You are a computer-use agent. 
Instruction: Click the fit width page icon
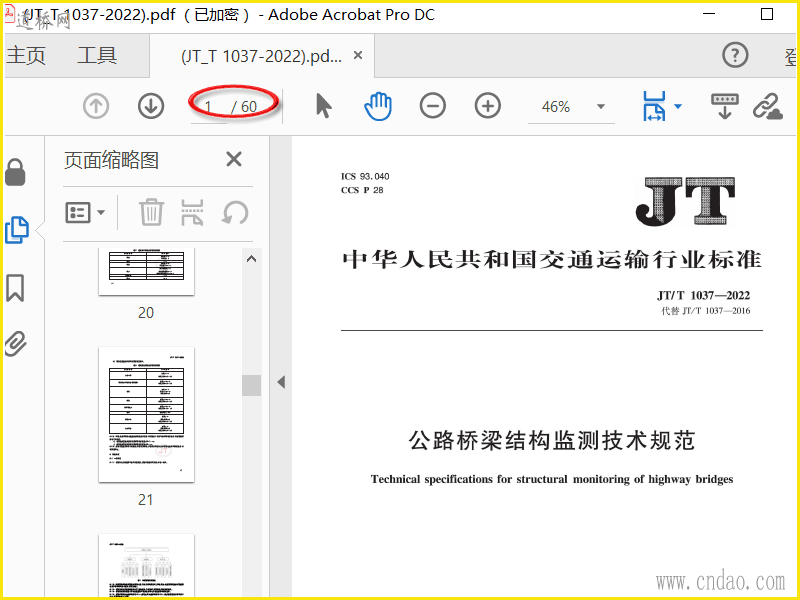tap(654, 106)
